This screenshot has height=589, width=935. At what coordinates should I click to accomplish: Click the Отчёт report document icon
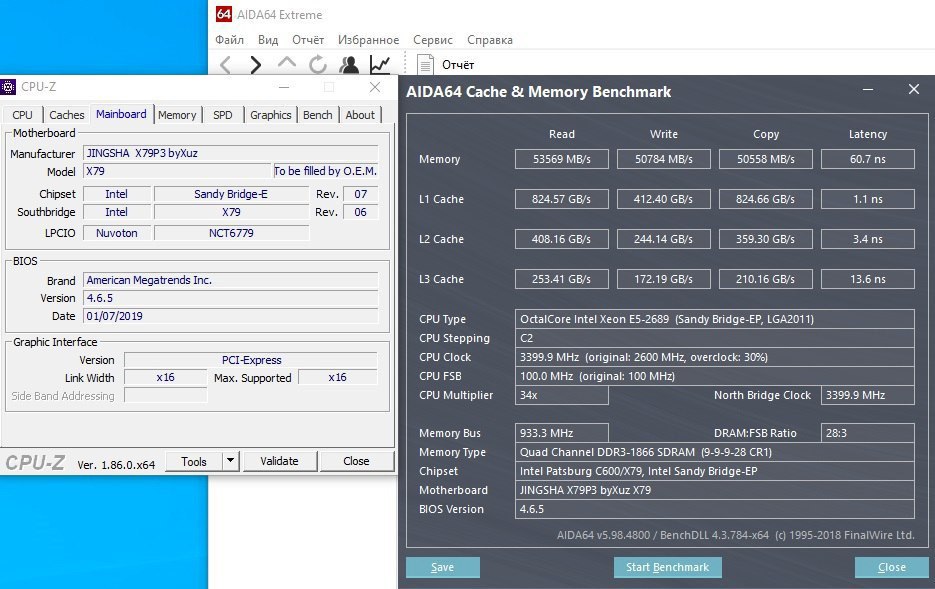425,64
